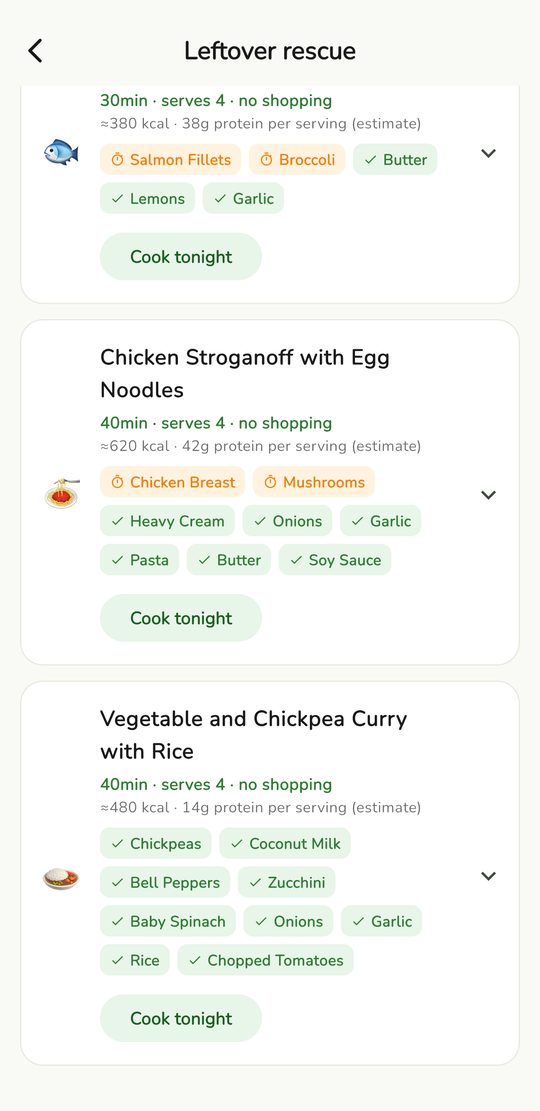The height and width of the screenshot is (1111, 540).
Task: Tap the timer icon on Salmon Fillets chip
Action: pyautogui.click(x=117, y=160)
